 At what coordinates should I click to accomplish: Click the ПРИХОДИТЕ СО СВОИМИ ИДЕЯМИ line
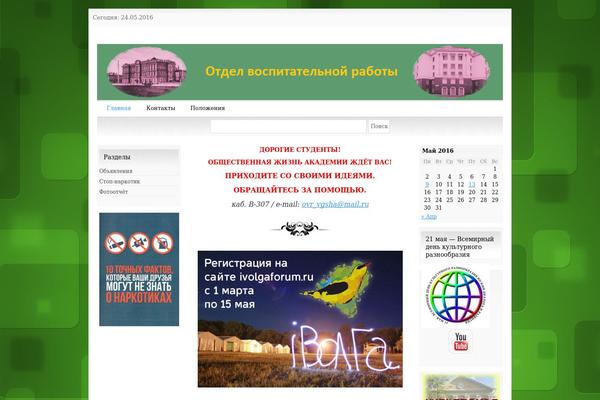coord(300,176)
